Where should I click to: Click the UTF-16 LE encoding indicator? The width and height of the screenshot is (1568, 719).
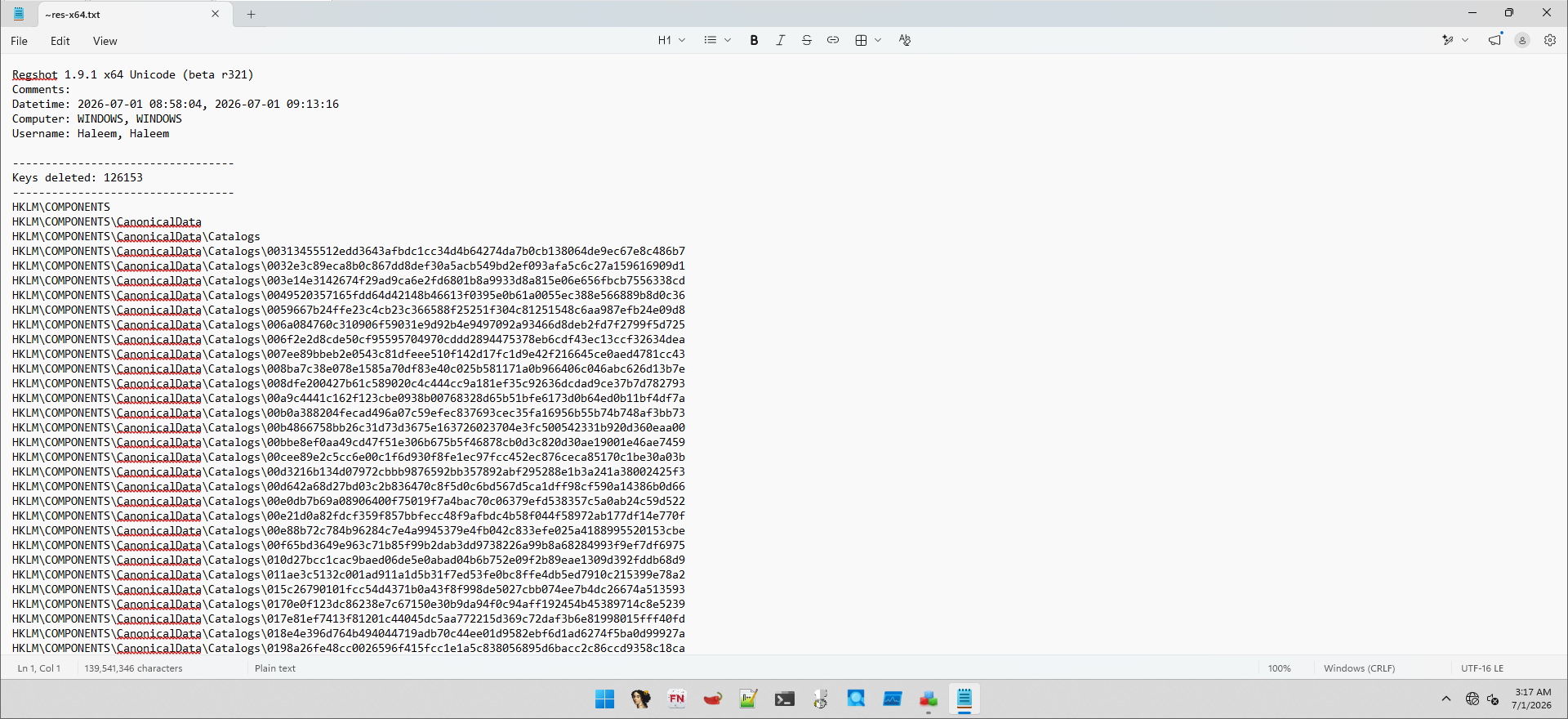(x=1481, y=668)
